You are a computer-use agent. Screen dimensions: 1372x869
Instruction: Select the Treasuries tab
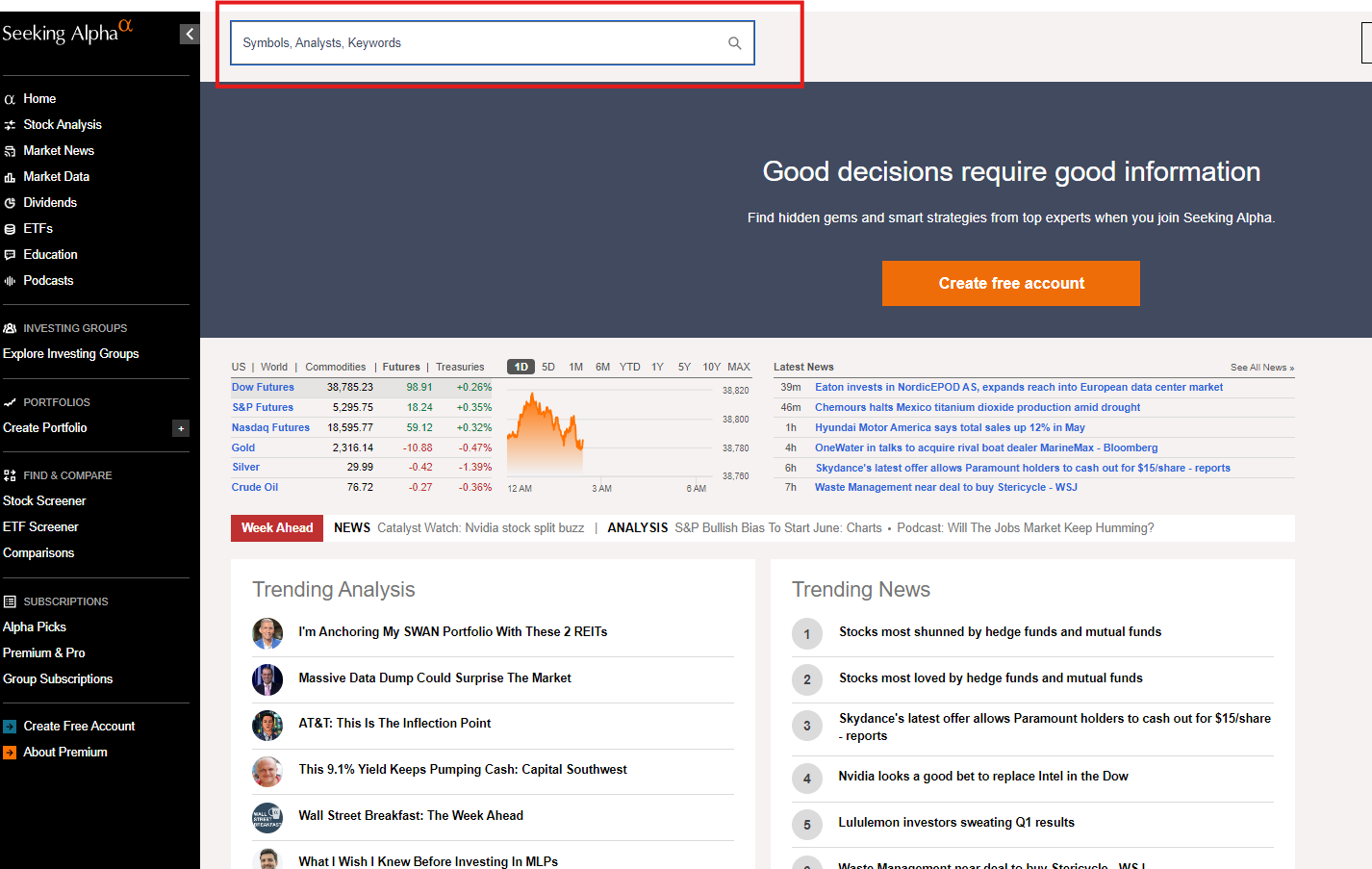(x=460, y=367)
